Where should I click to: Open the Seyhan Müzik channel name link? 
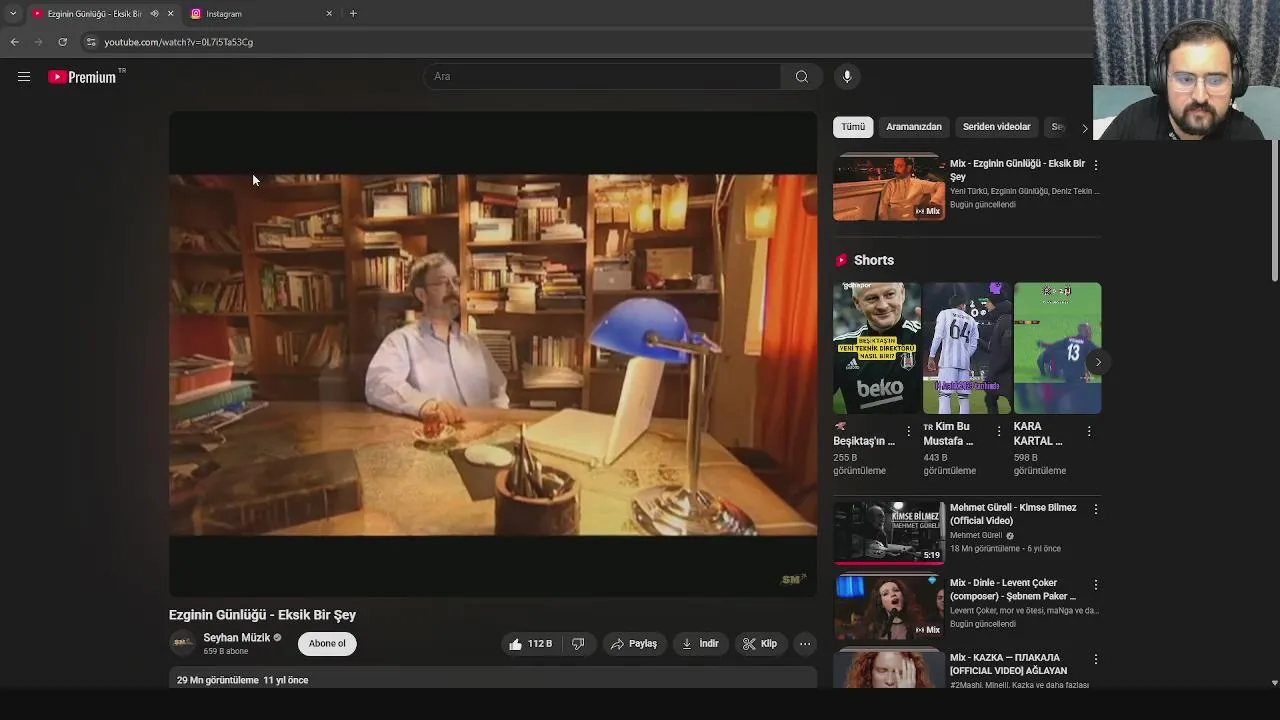click(x=237, y=638)
